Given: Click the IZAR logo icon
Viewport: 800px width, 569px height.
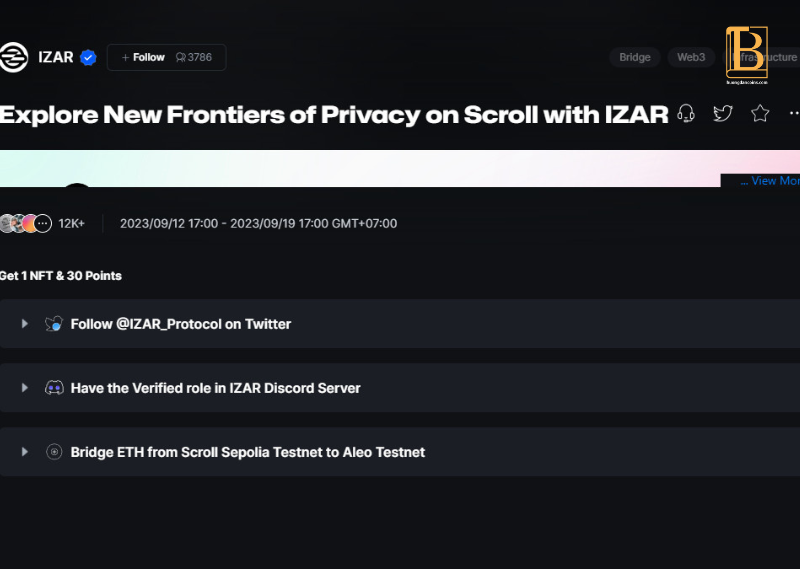Looking at the screenshot, I should pyautogui.click(x=13, y=57).
